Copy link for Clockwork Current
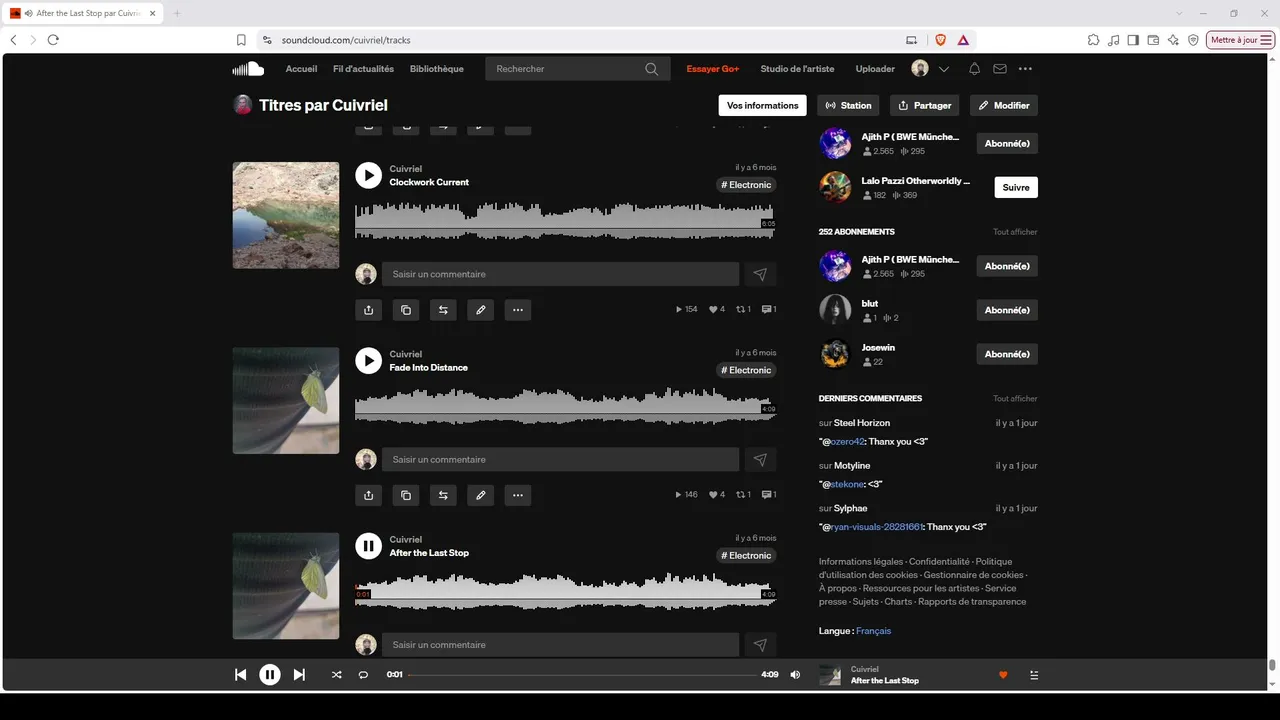 (x=405, y=310)
